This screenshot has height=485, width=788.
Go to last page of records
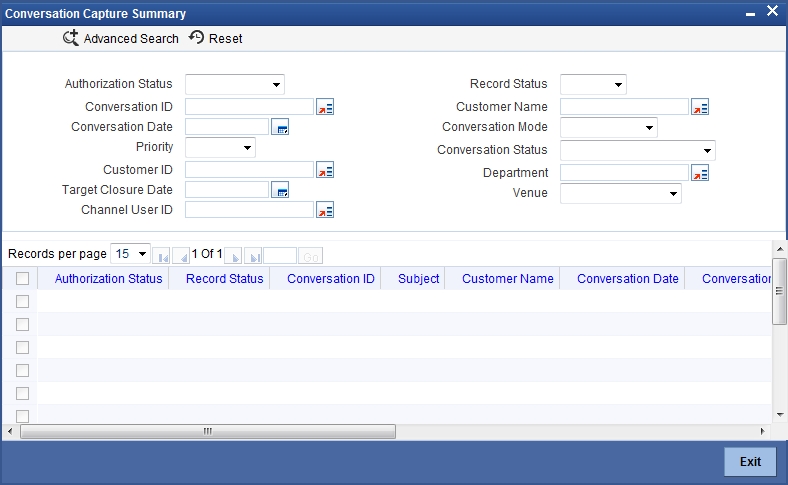pyautogui.click(x=253, y=256)
